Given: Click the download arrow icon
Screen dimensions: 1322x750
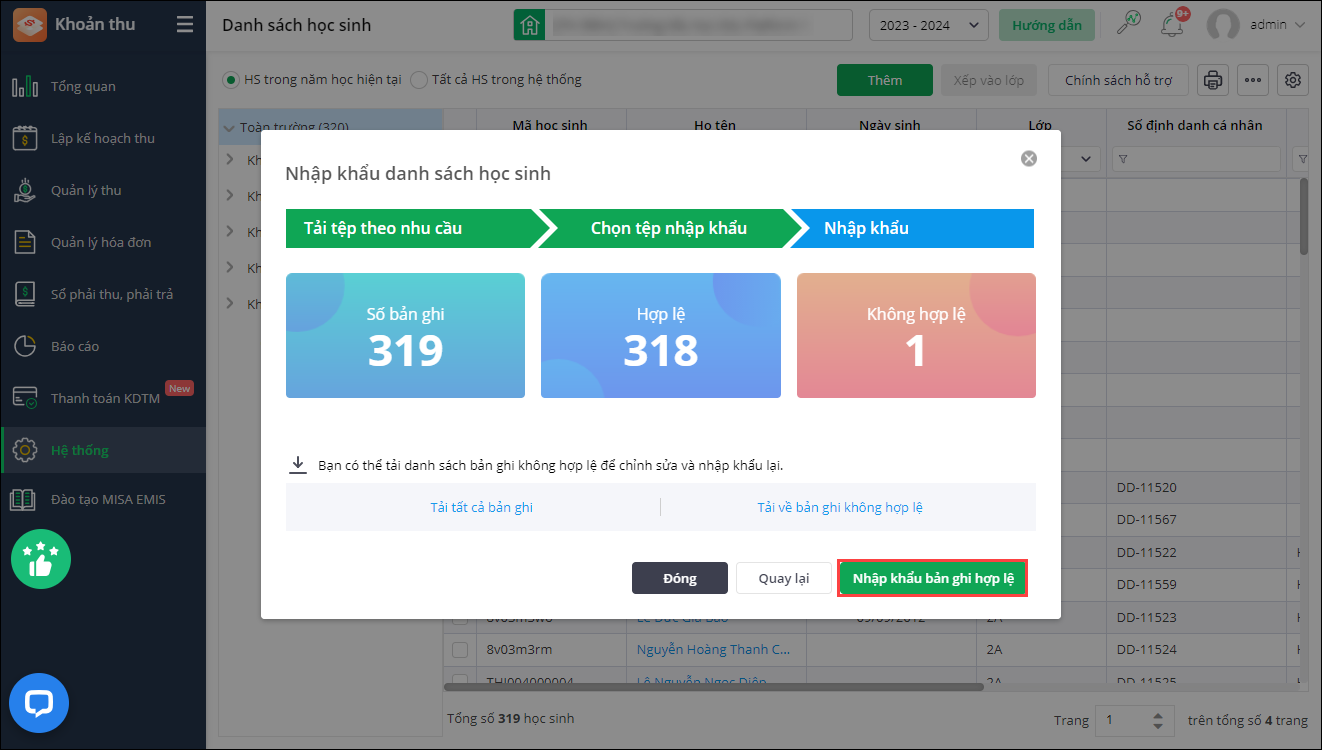Looking at the screenshot, I should click(x=298, y=465).
